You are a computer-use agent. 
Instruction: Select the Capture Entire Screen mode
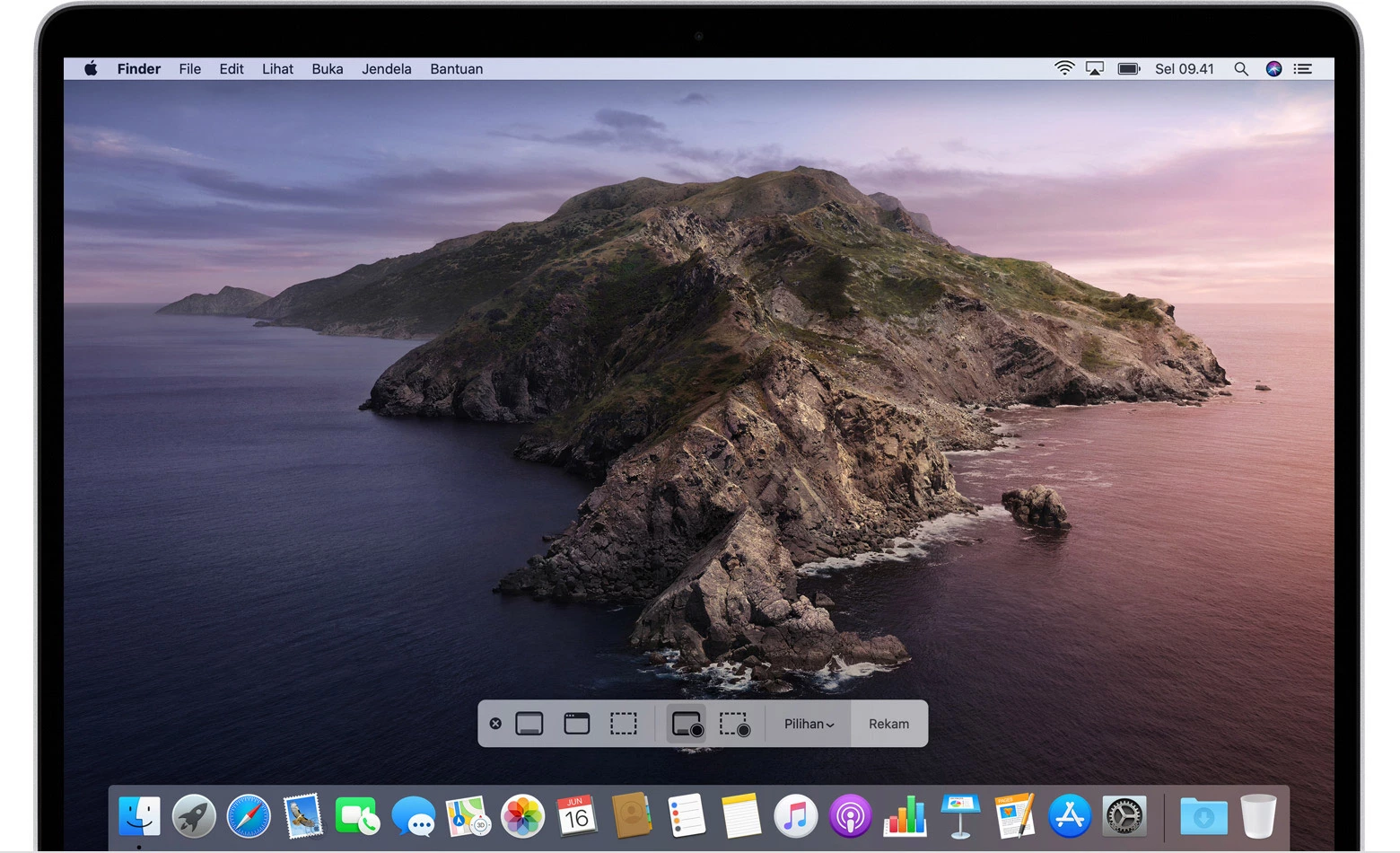530,724
